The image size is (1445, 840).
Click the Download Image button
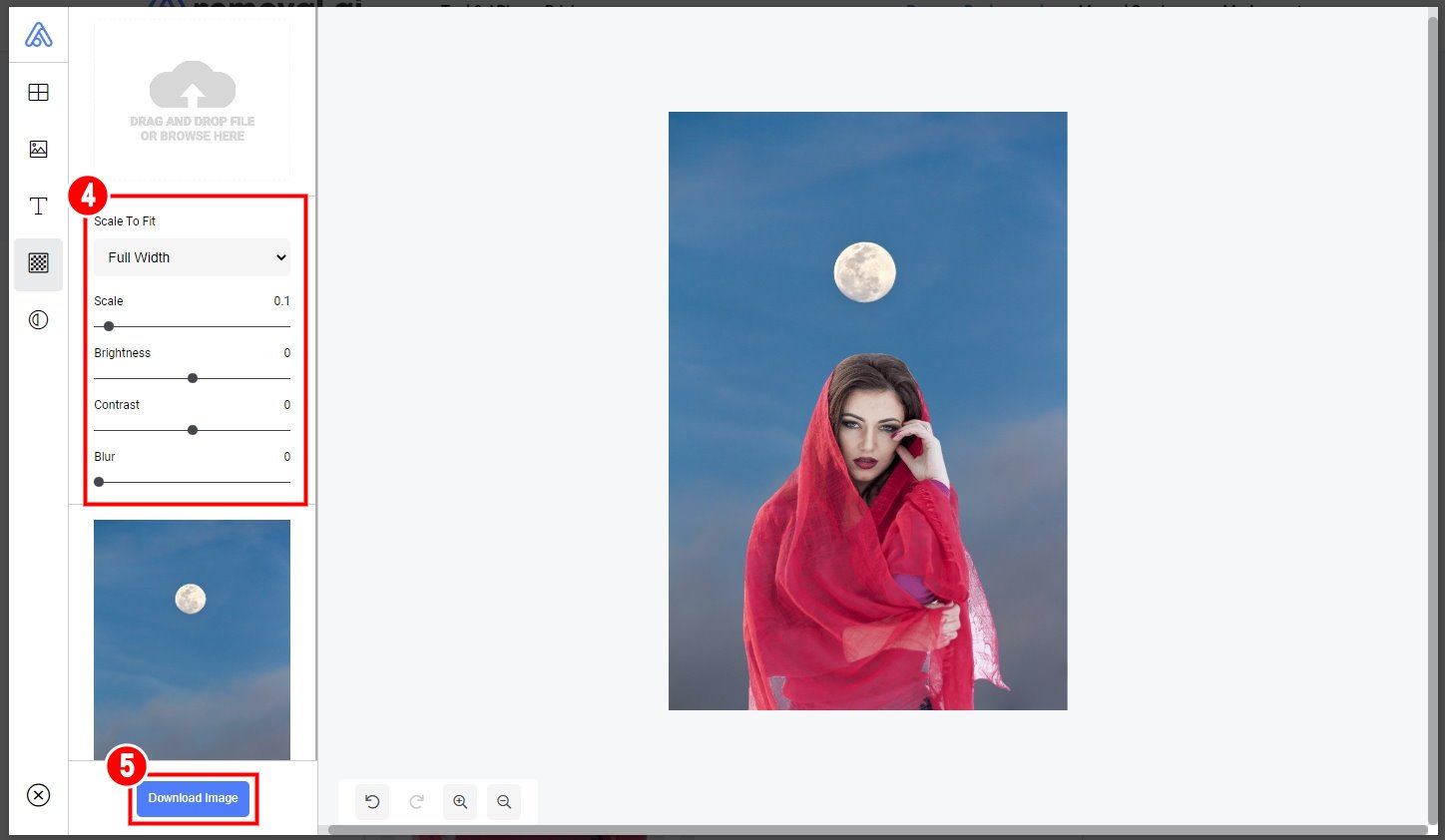pyautogui.click(x=193, y=798)
